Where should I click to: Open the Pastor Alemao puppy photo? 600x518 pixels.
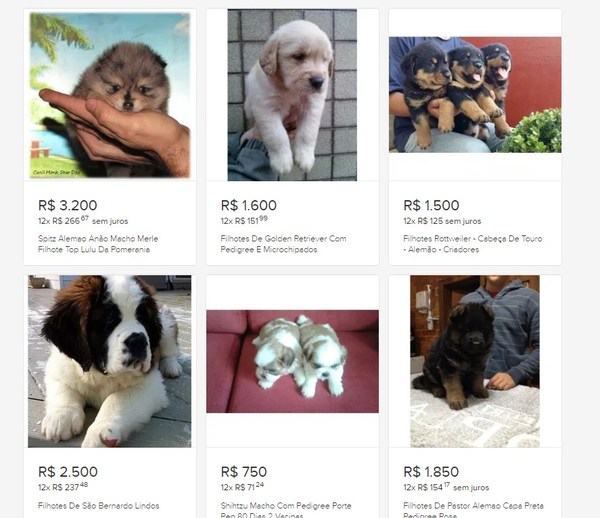click(475, 361)
